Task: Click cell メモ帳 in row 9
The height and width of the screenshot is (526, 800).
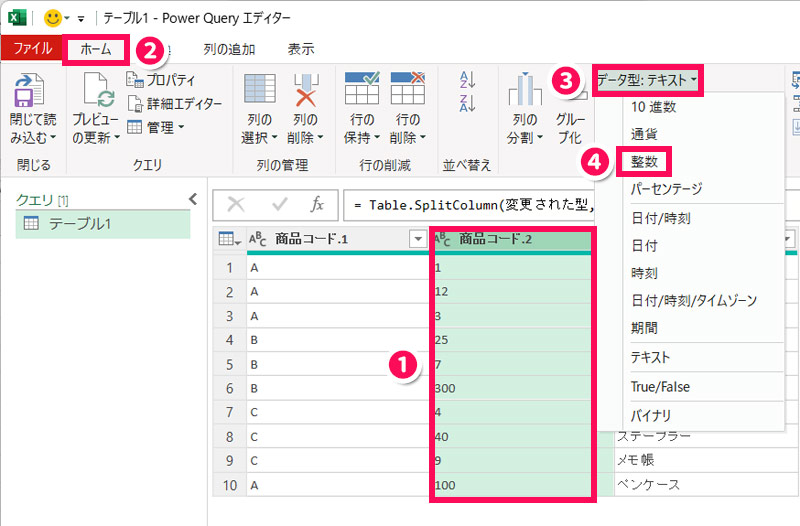Action: click(706, 460)
